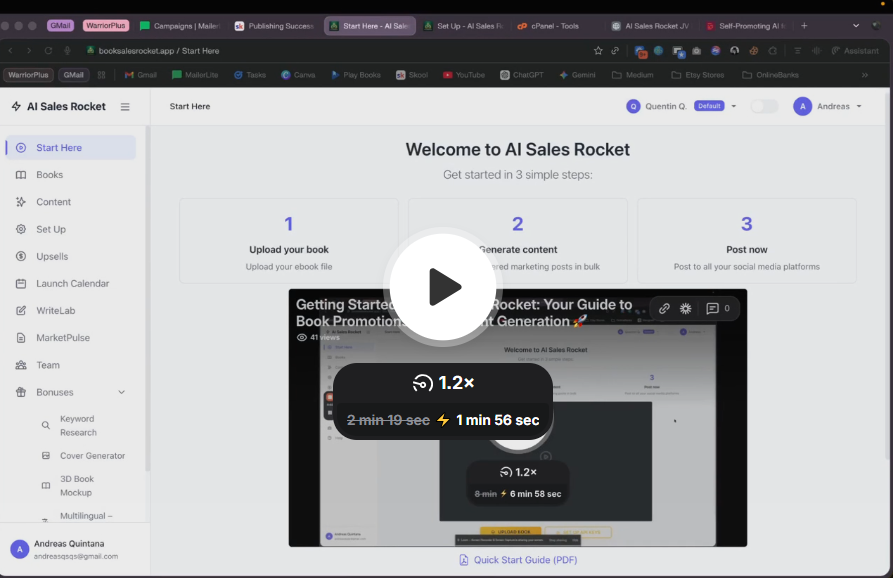Open the Andreas user menu dropdown

(x=828, y=106)
